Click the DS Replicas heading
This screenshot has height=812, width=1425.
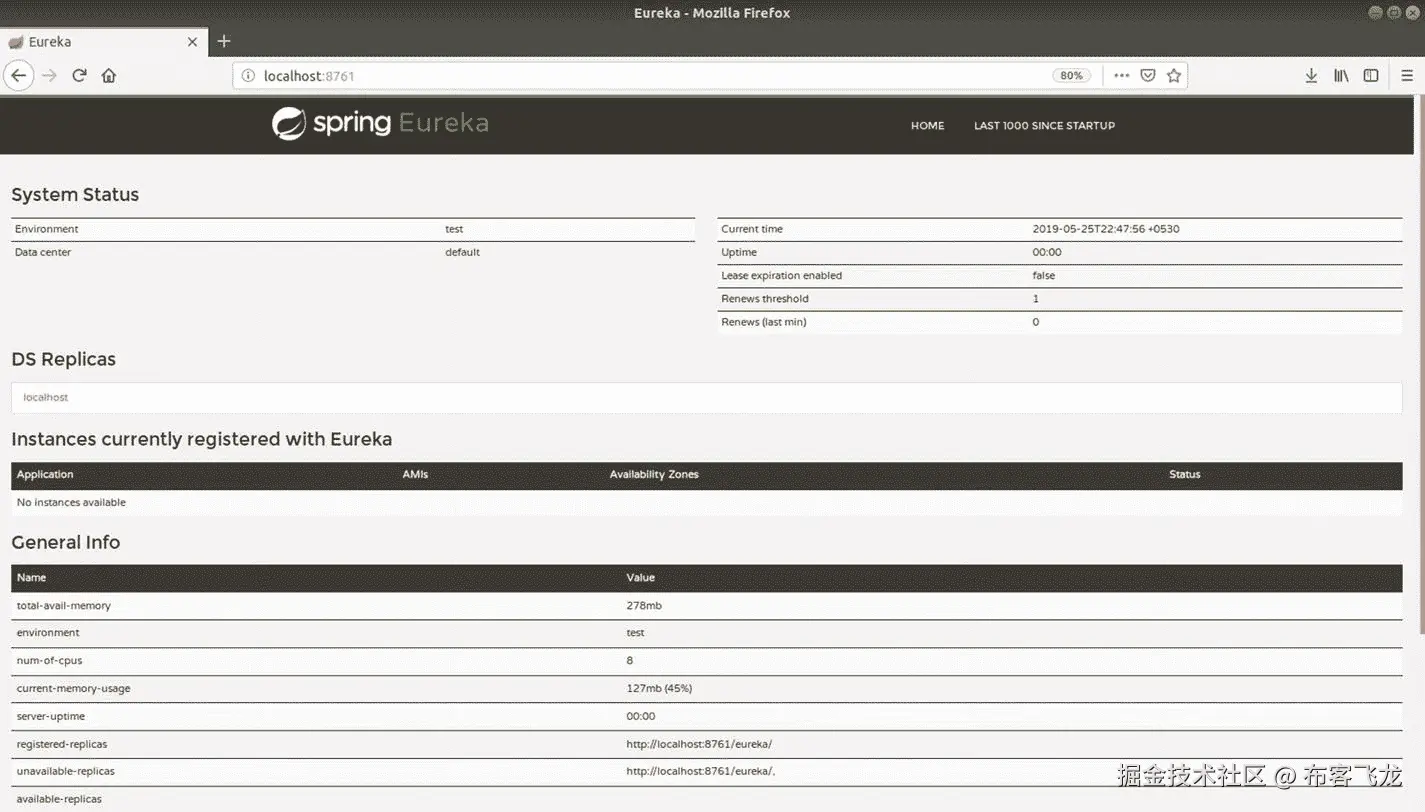click(63, 359)
